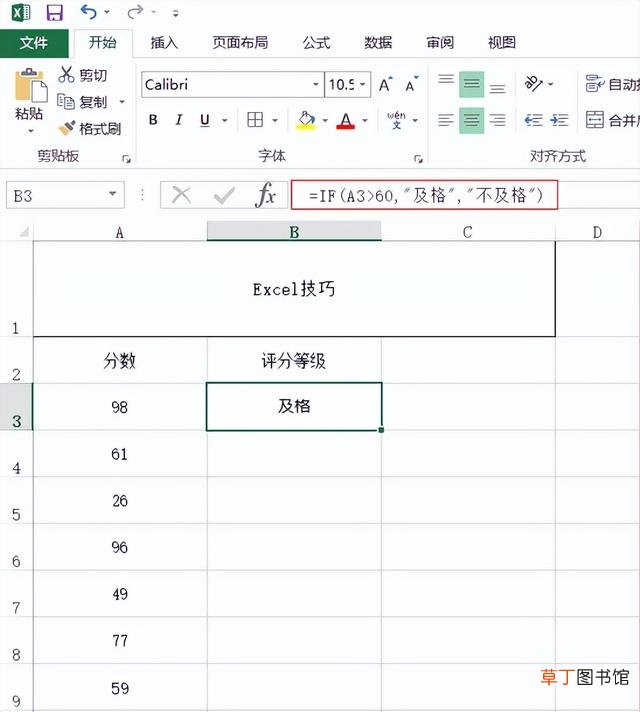The height and width of the screenshot is (712, 640).
Task: Click the wrap text 自动 button
Action: (x=612, y=84)
